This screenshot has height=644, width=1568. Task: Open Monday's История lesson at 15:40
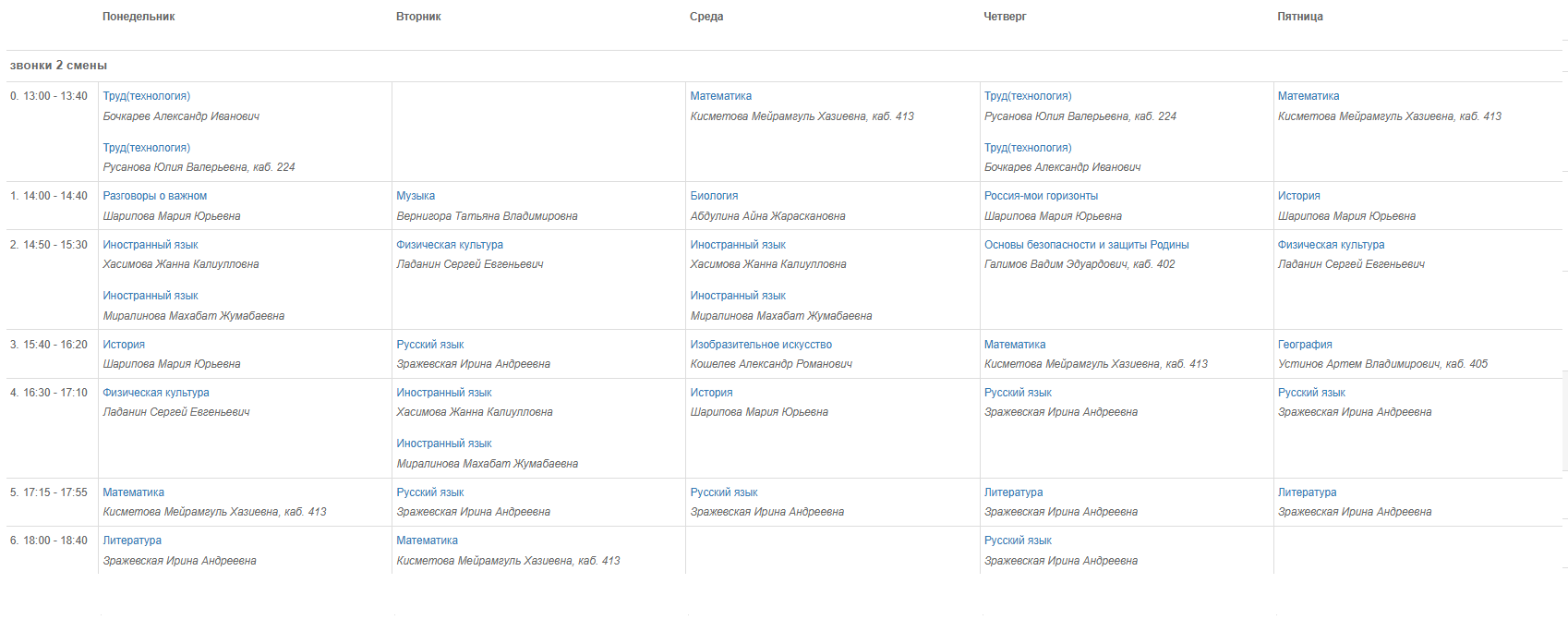pos(124,345)
